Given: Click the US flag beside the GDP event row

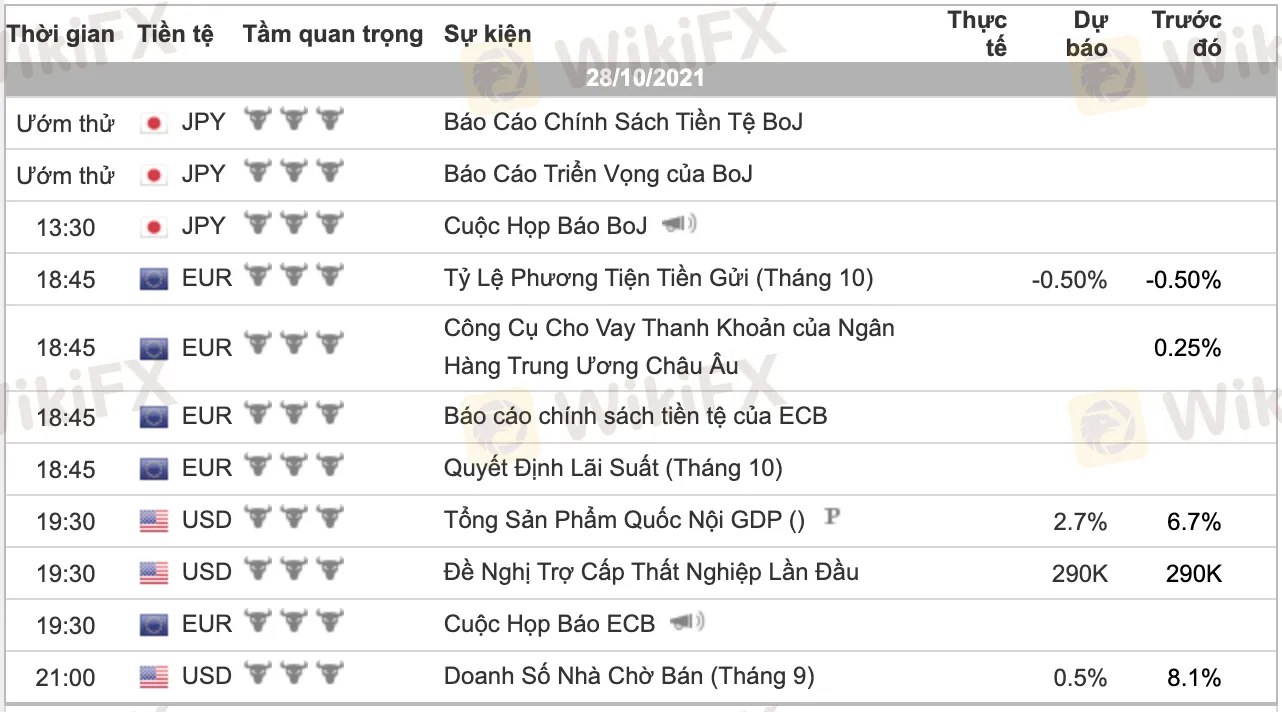Looking at the screenshot, I should pyautogui.click(x=154, y=521).
